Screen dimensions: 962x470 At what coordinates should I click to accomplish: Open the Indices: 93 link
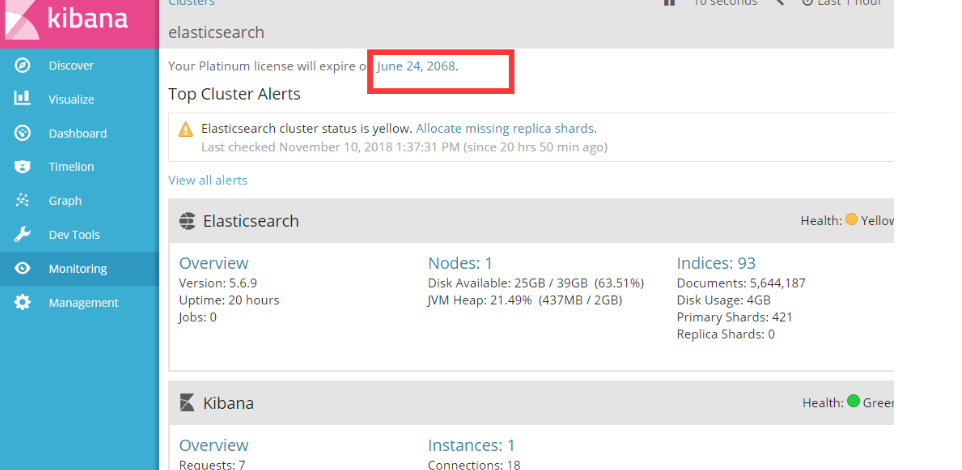pos(716,263)
